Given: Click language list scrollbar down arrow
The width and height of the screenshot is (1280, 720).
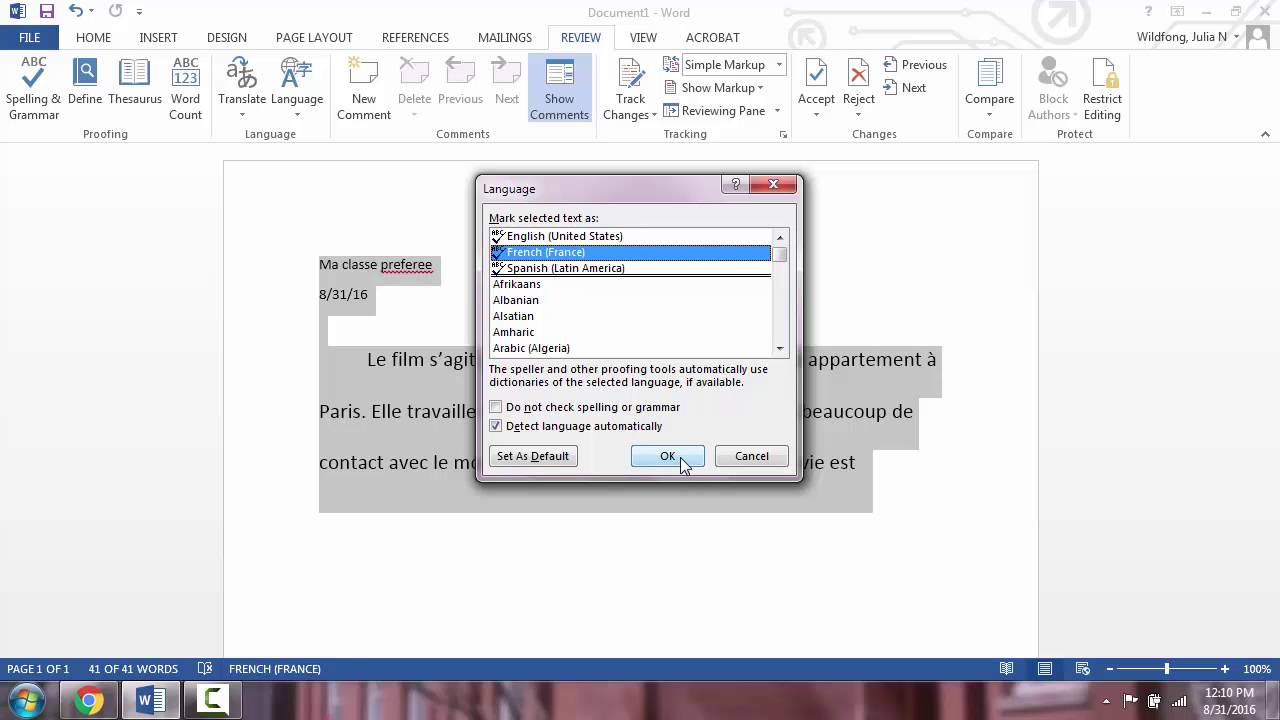Looking at the screenshot, I should (780, 348).
